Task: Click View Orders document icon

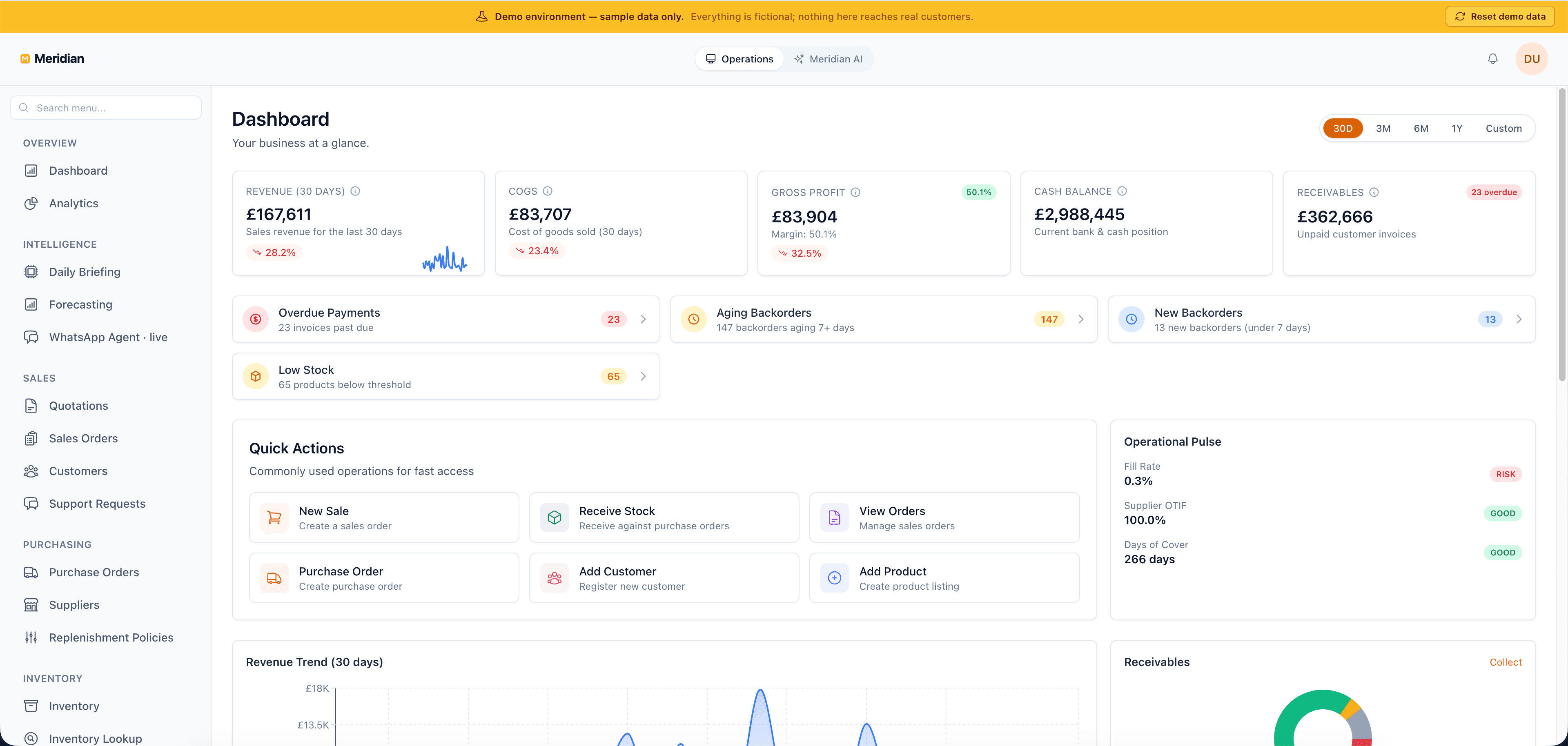Action: [835, 517]
